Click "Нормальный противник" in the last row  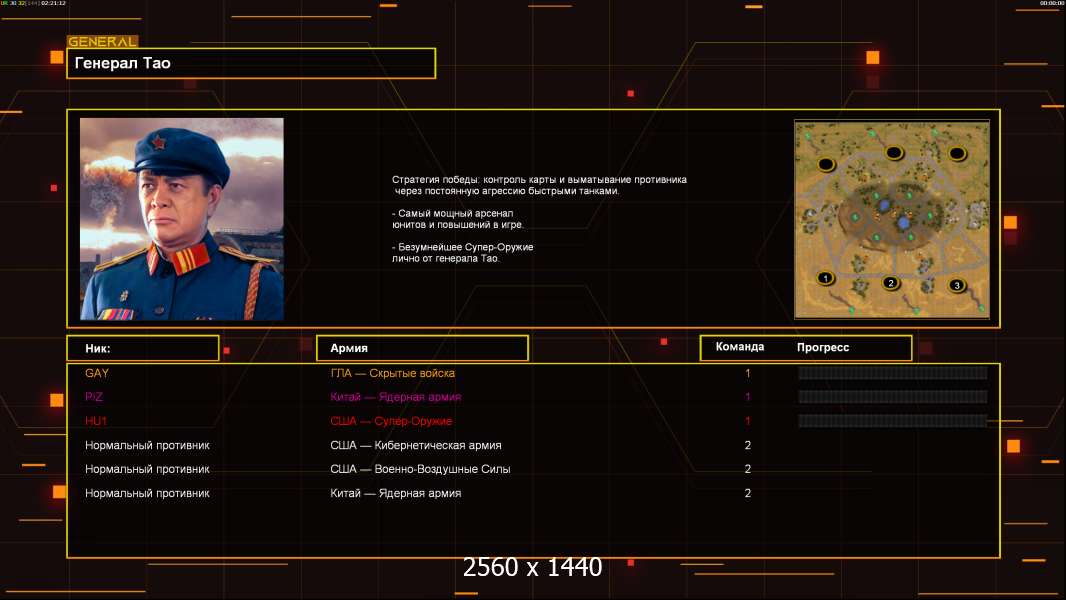click(147, 493)
